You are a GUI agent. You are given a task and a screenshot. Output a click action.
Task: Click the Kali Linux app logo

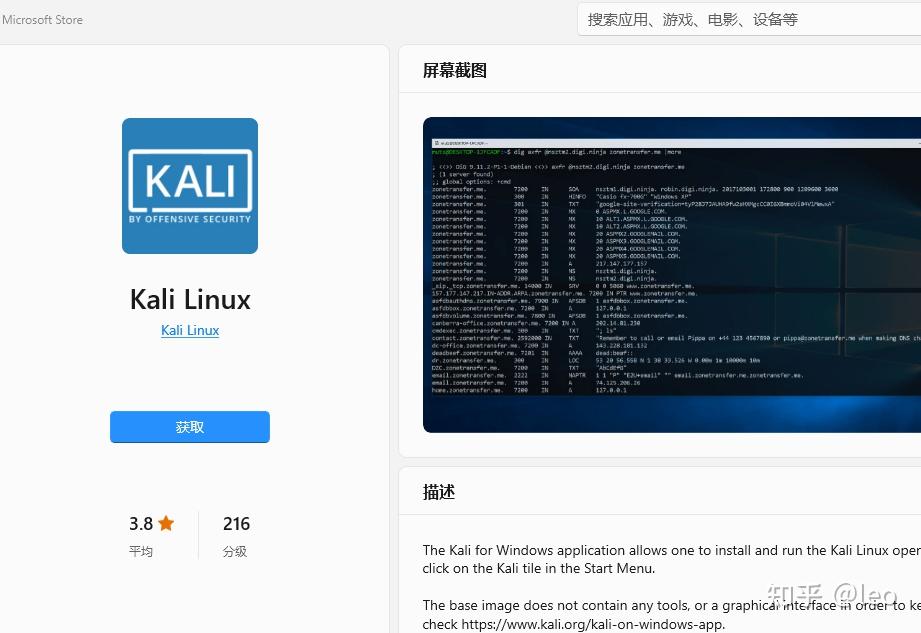[190, 186]
